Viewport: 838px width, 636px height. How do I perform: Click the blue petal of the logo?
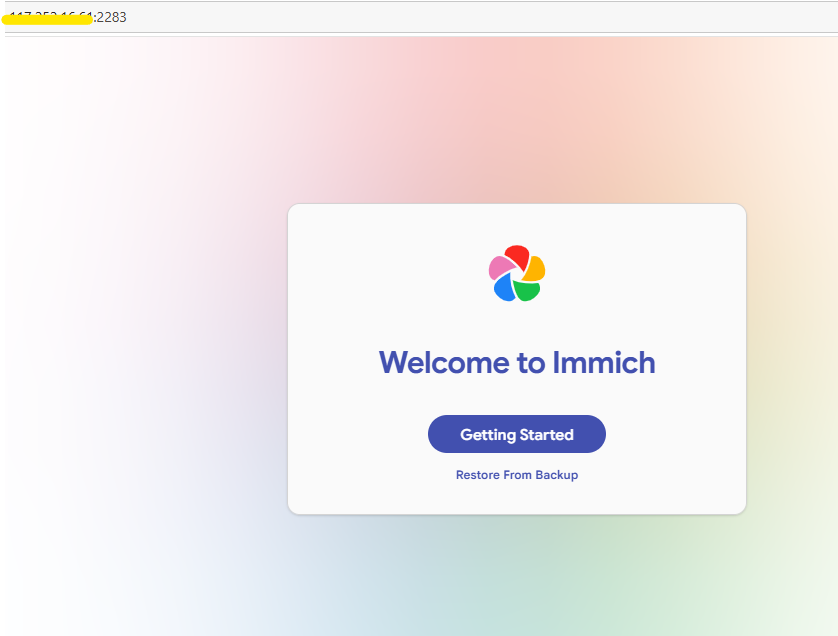point(504,289)
